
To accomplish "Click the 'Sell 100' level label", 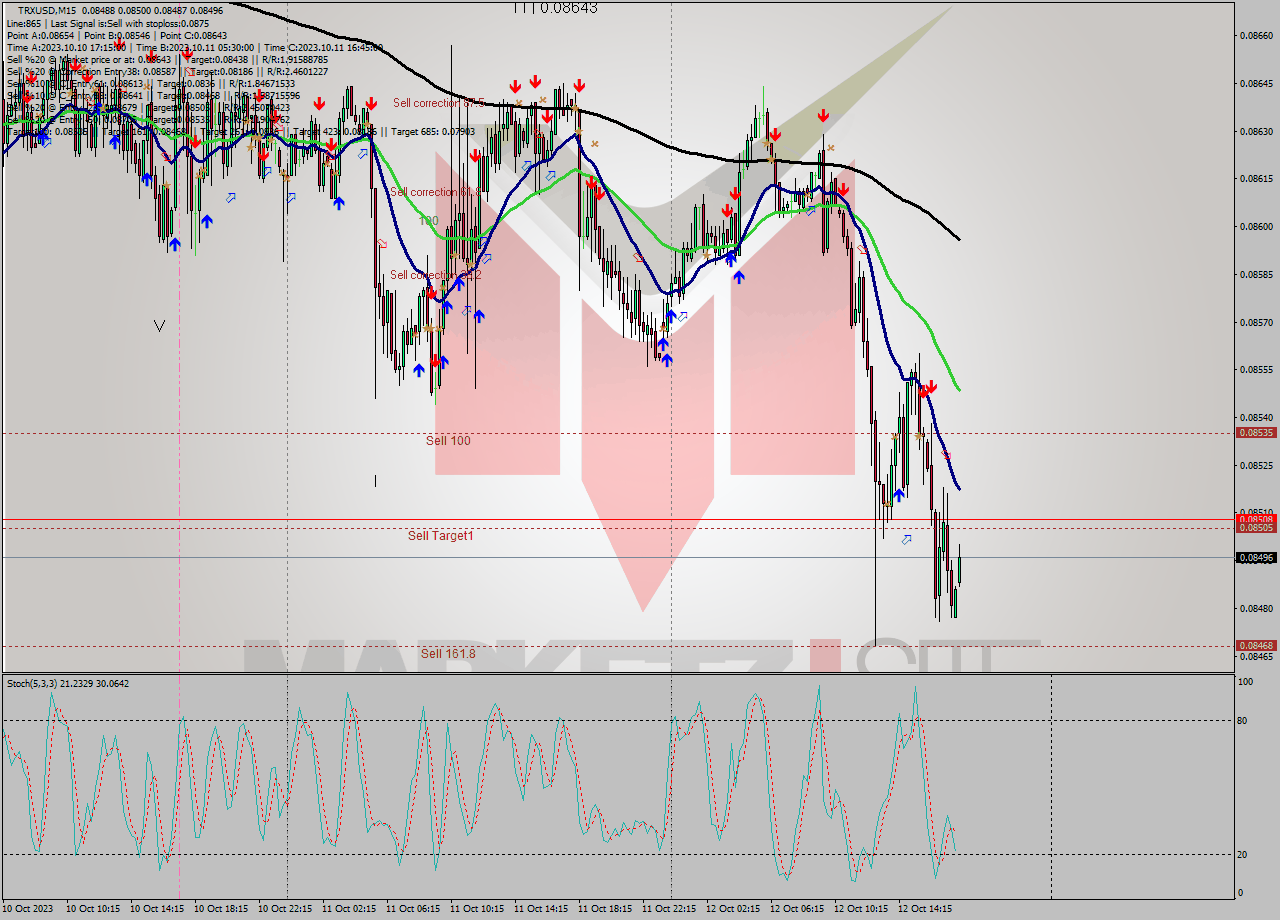I will [448, 441].
